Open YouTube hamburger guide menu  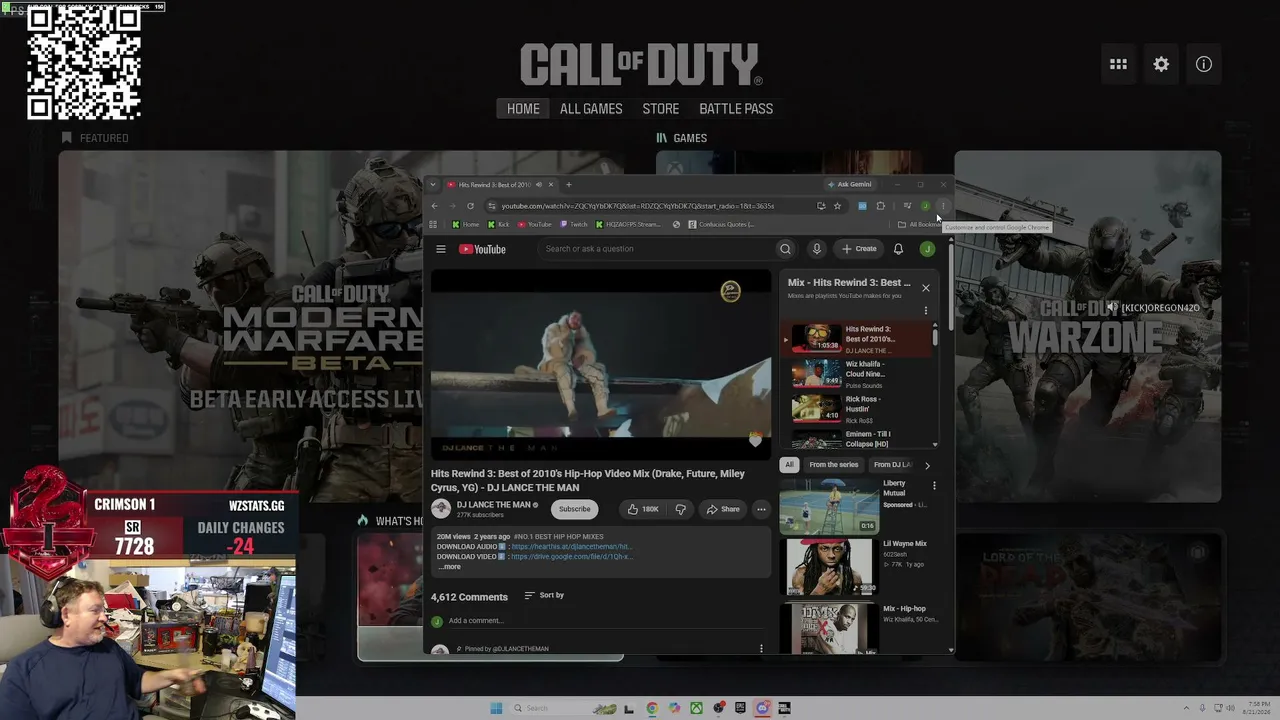coord(441,249)
